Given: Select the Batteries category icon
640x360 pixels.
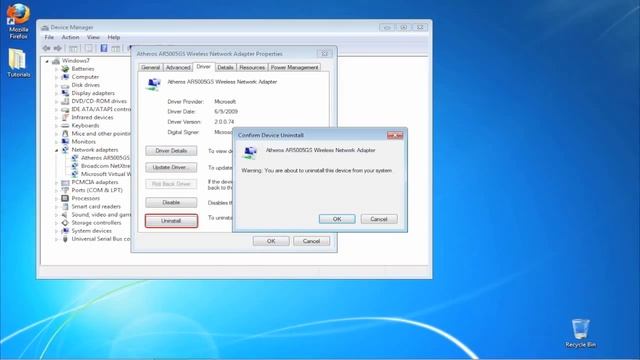Looking at the screenshot, I should point(65,69).
